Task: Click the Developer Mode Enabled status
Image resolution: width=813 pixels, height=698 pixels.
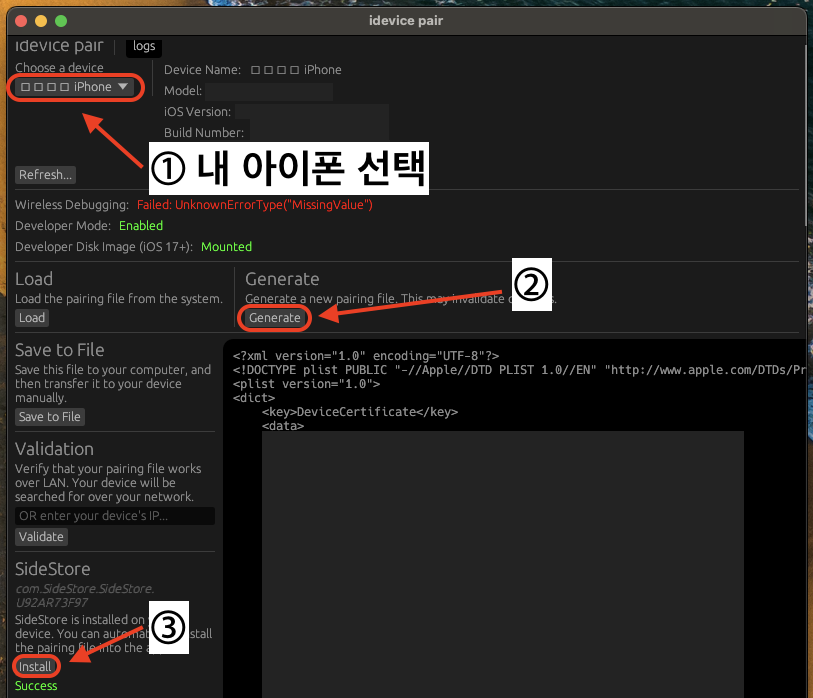Action: pos(141,226)
